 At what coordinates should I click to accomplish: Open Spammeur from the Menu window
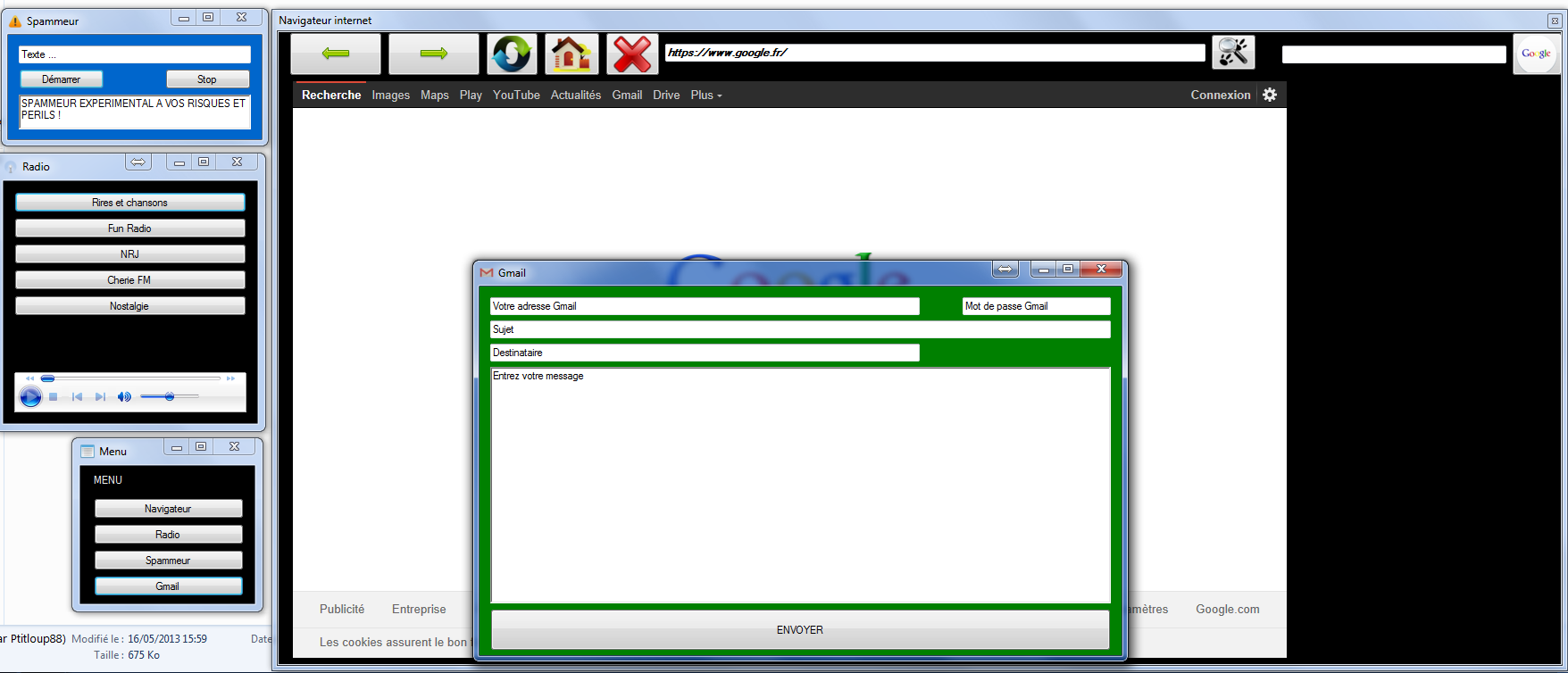(x=168, y=561)
